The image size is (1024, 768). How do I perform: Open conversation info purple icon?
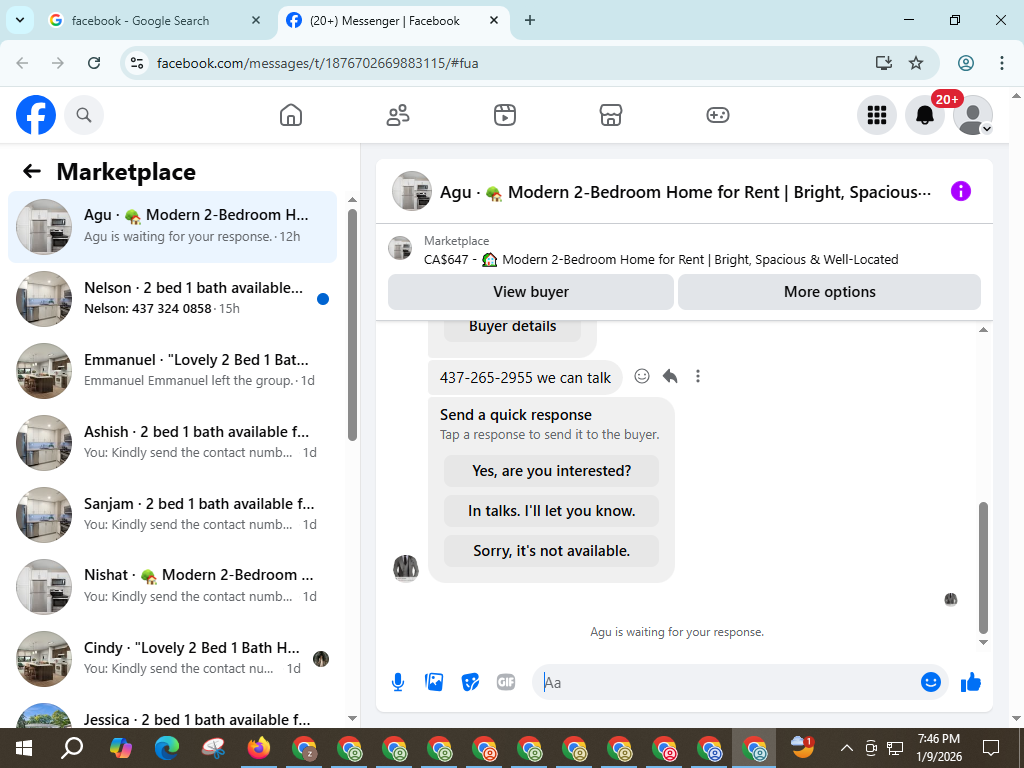[961, 191]
